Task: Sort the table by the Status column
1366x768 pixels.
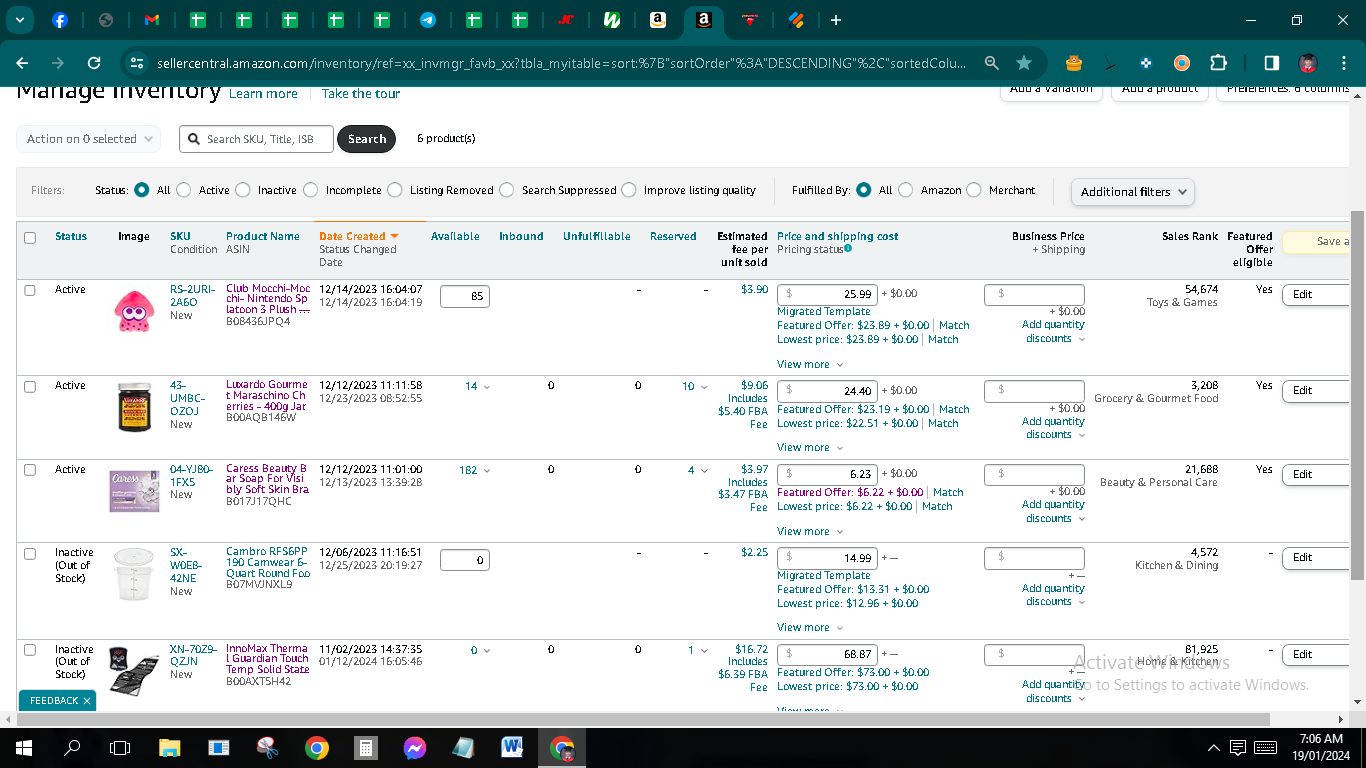Action: point(71,237)
